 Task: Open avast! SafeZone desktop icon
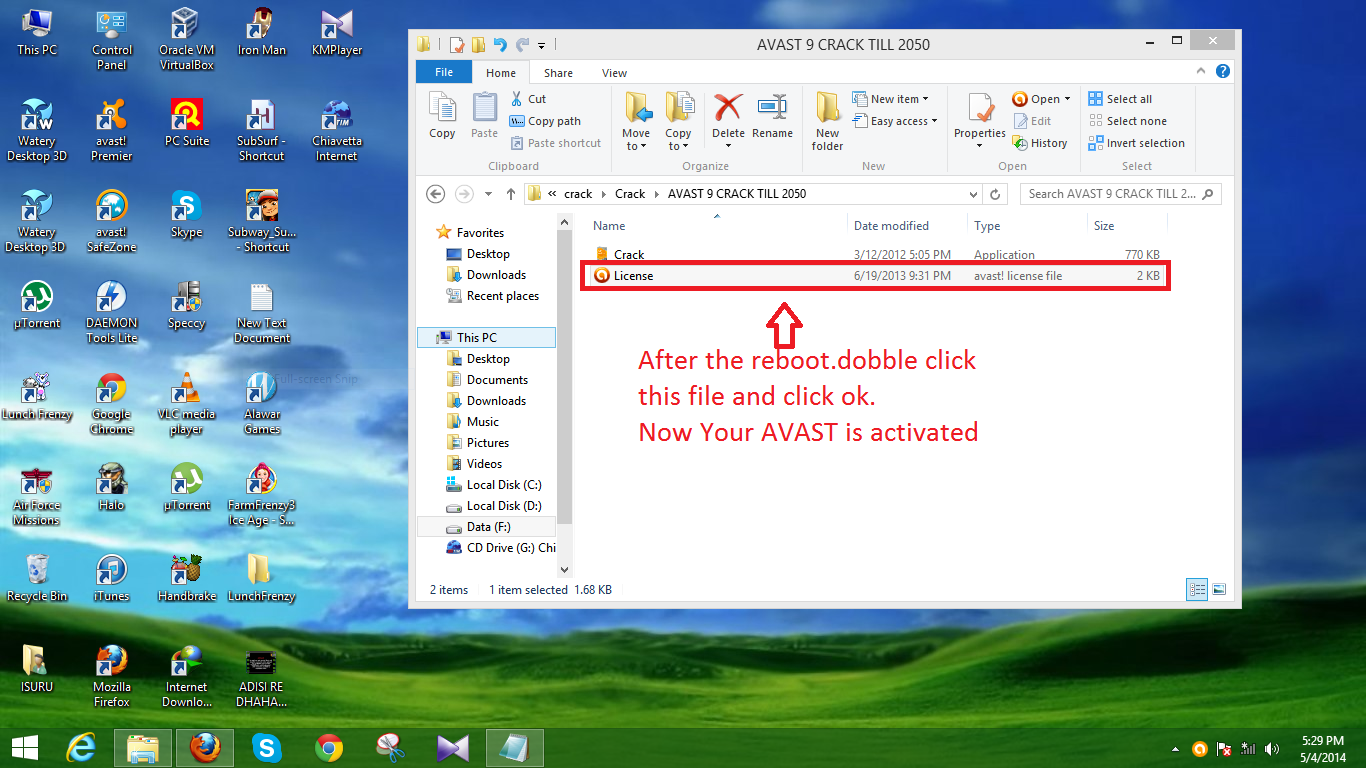click(112, 221)
